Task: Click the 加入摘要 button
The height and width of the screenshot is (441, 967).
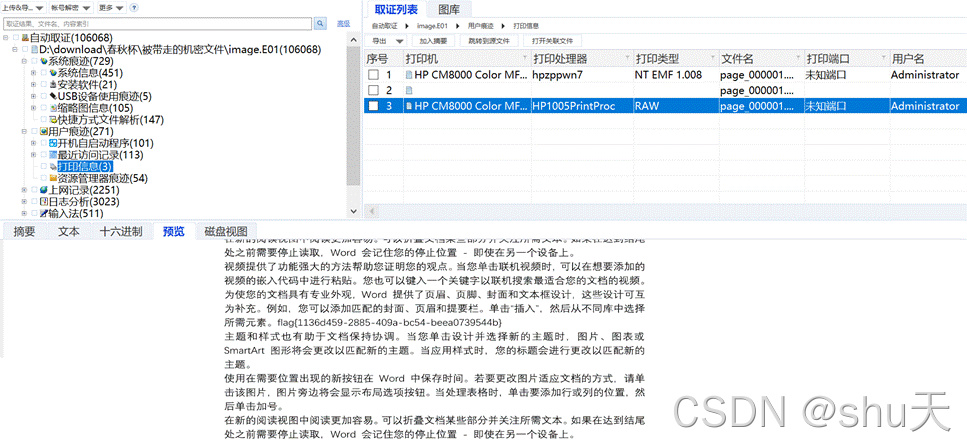Action: coord(433,41)
